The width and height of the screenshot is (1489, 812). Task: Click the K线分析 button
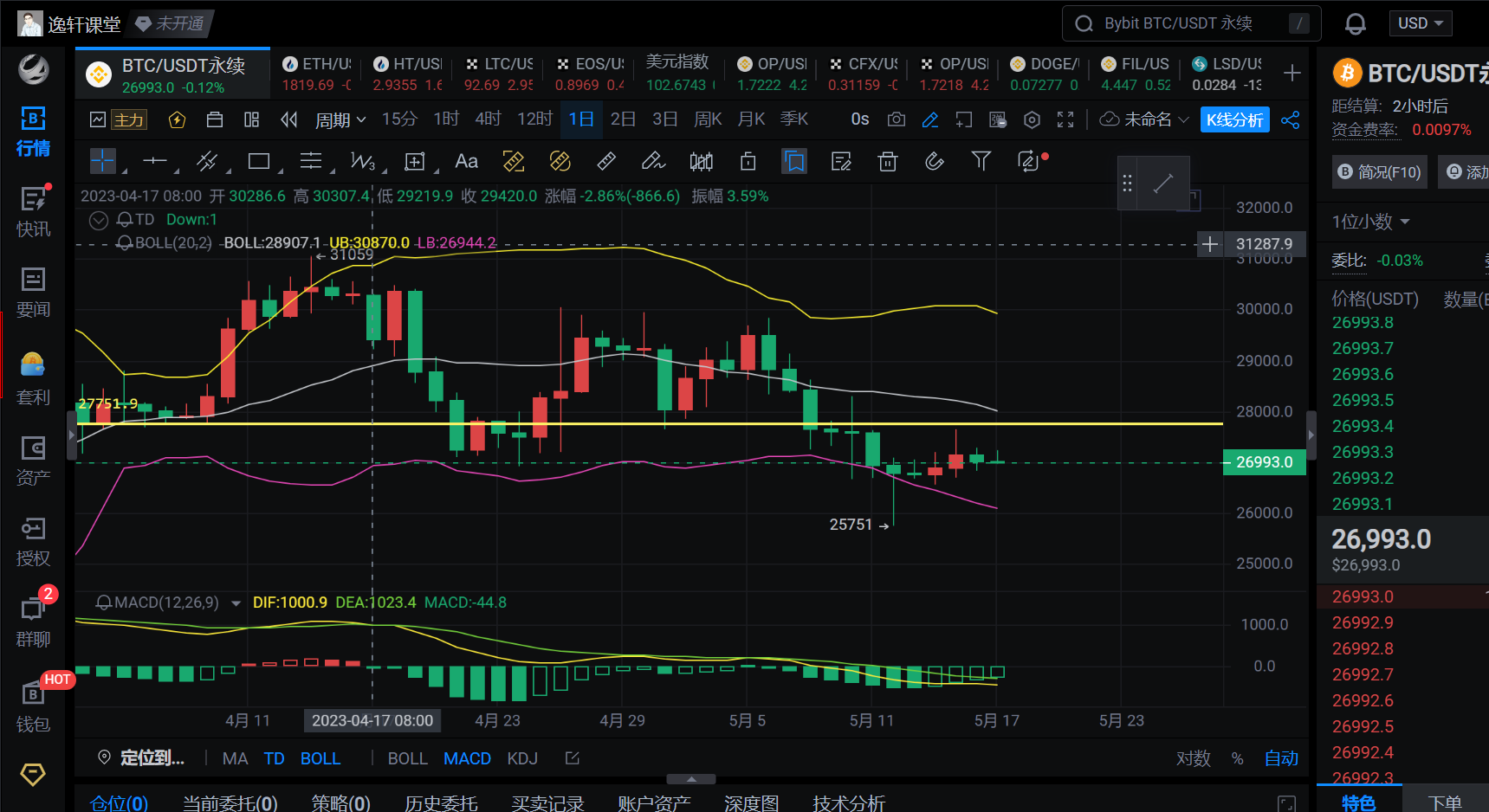point(1234,119)
